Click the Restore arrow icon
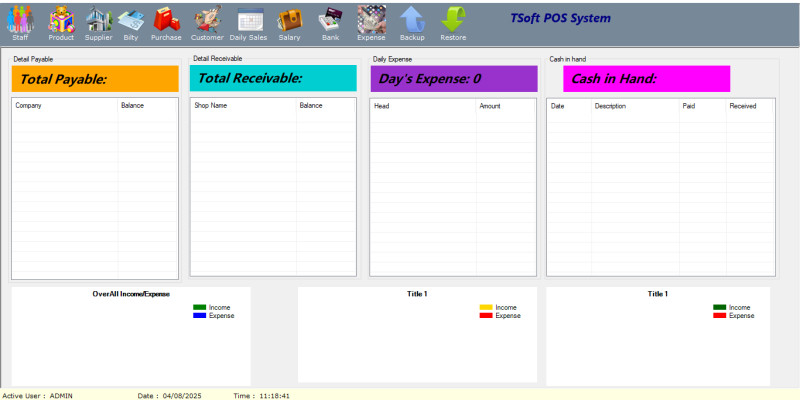Image resolution: width=800 pixels, height=400 pixels. pos(453,19)
